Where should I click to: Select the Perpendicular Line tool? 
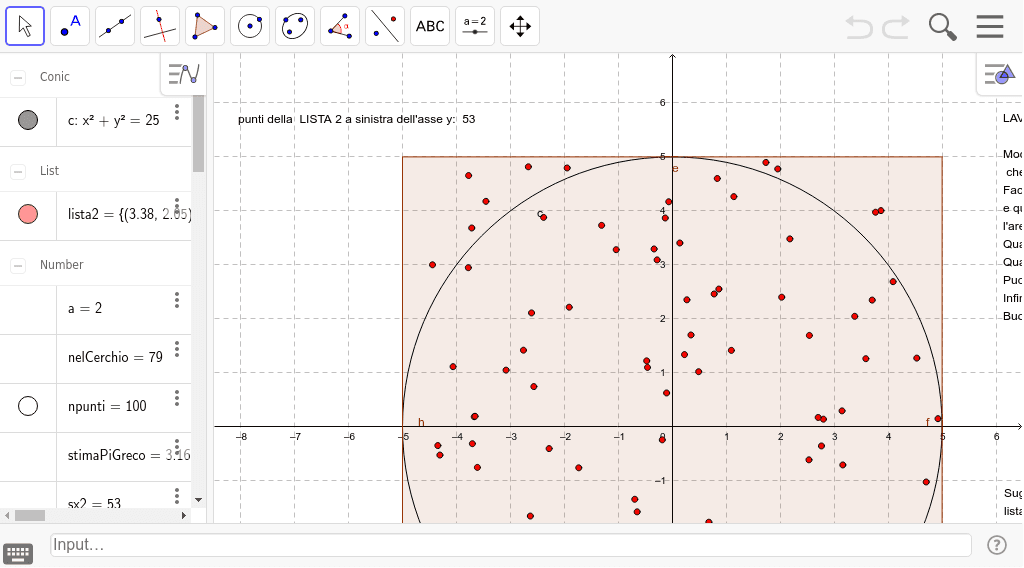tap(160, 26)
